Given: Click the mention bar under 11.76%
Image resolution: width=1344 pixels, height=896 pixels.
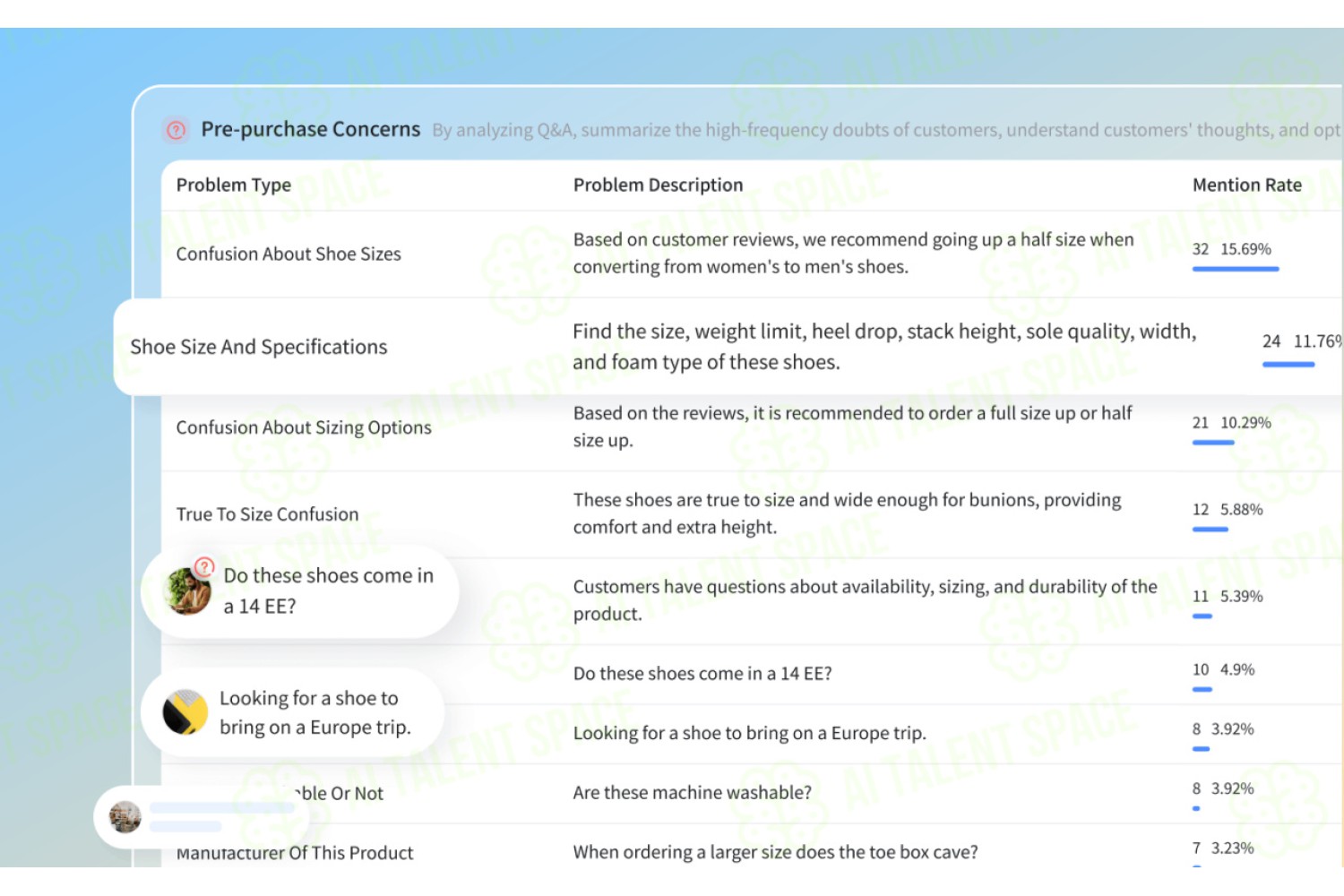Looking at the screenshot, I should [x=1288, y=365].
